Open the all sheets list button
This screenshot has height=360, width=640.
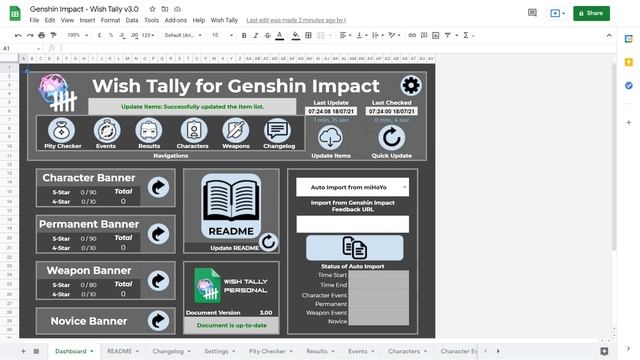click(36, 351)
